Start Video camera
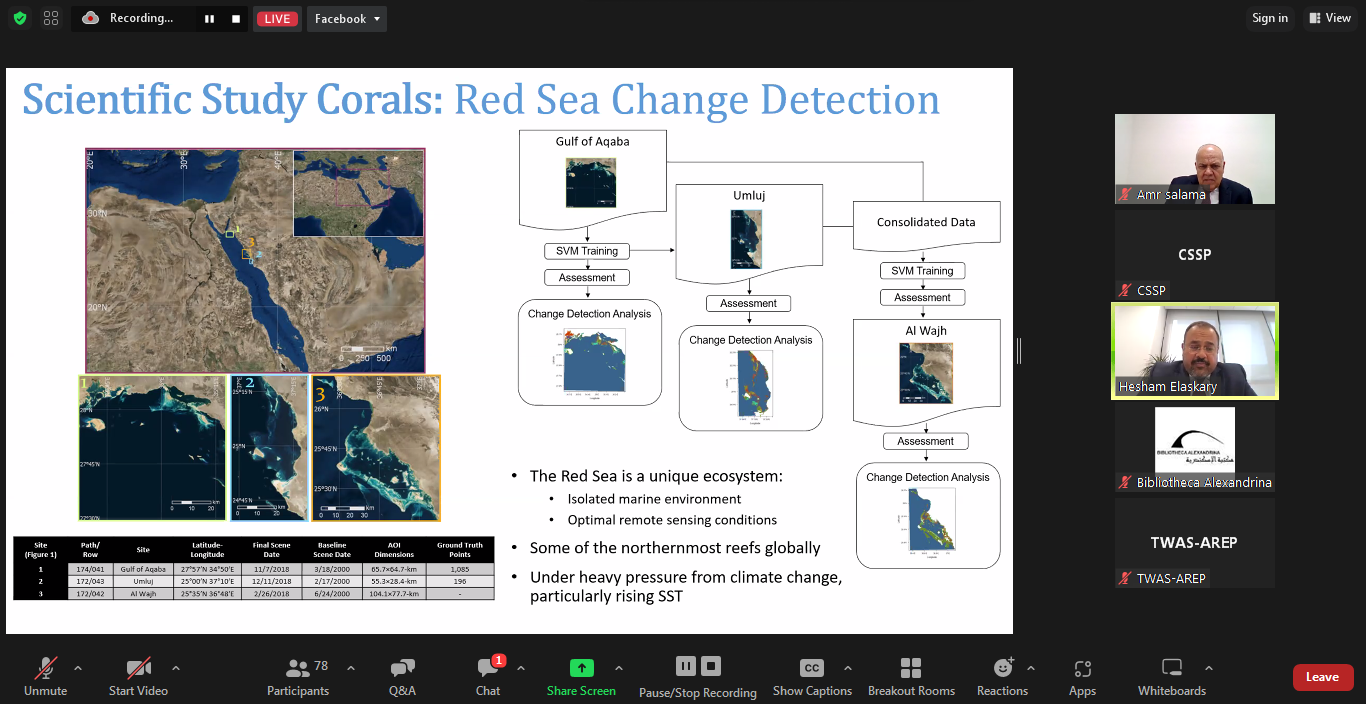The image size is (1366, 704). pyautogui.click(x=138, y=677)
